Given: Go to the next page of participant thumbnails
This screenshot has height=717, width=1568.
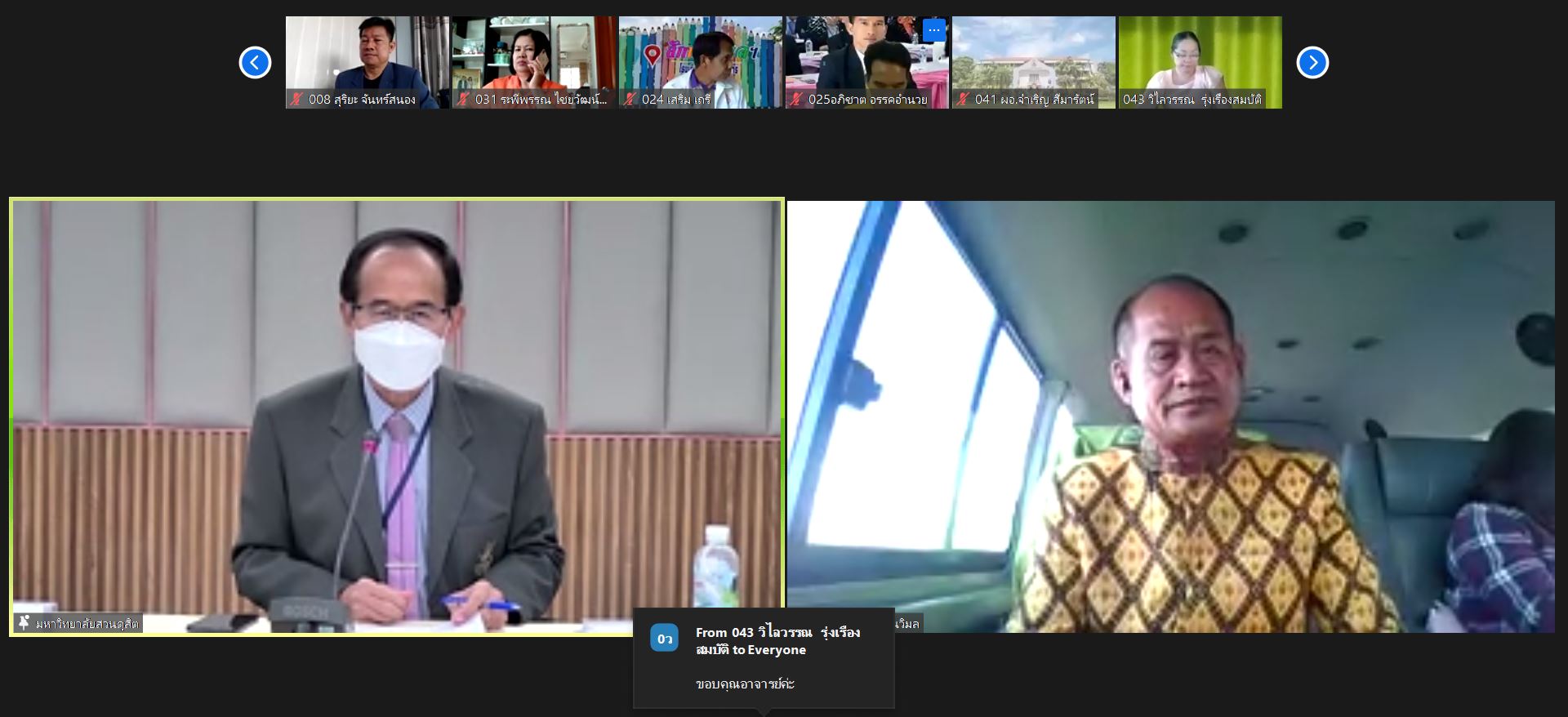Looking at the screenshot, I should coord(1312,63).
